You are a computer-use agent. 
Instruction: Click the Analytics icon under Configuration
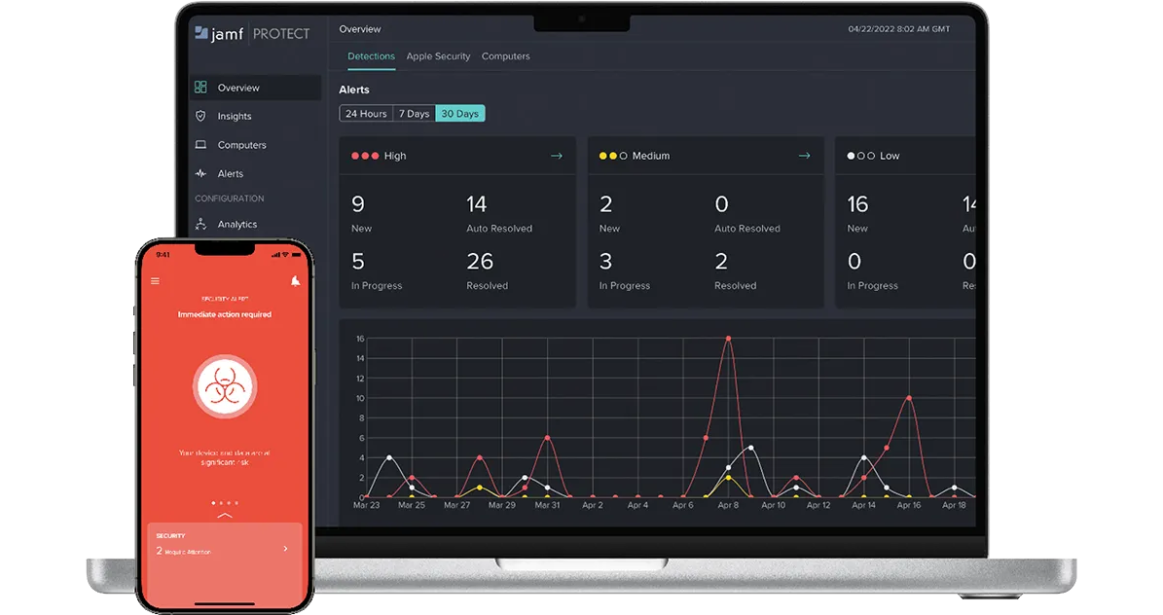tap(200, 223)
